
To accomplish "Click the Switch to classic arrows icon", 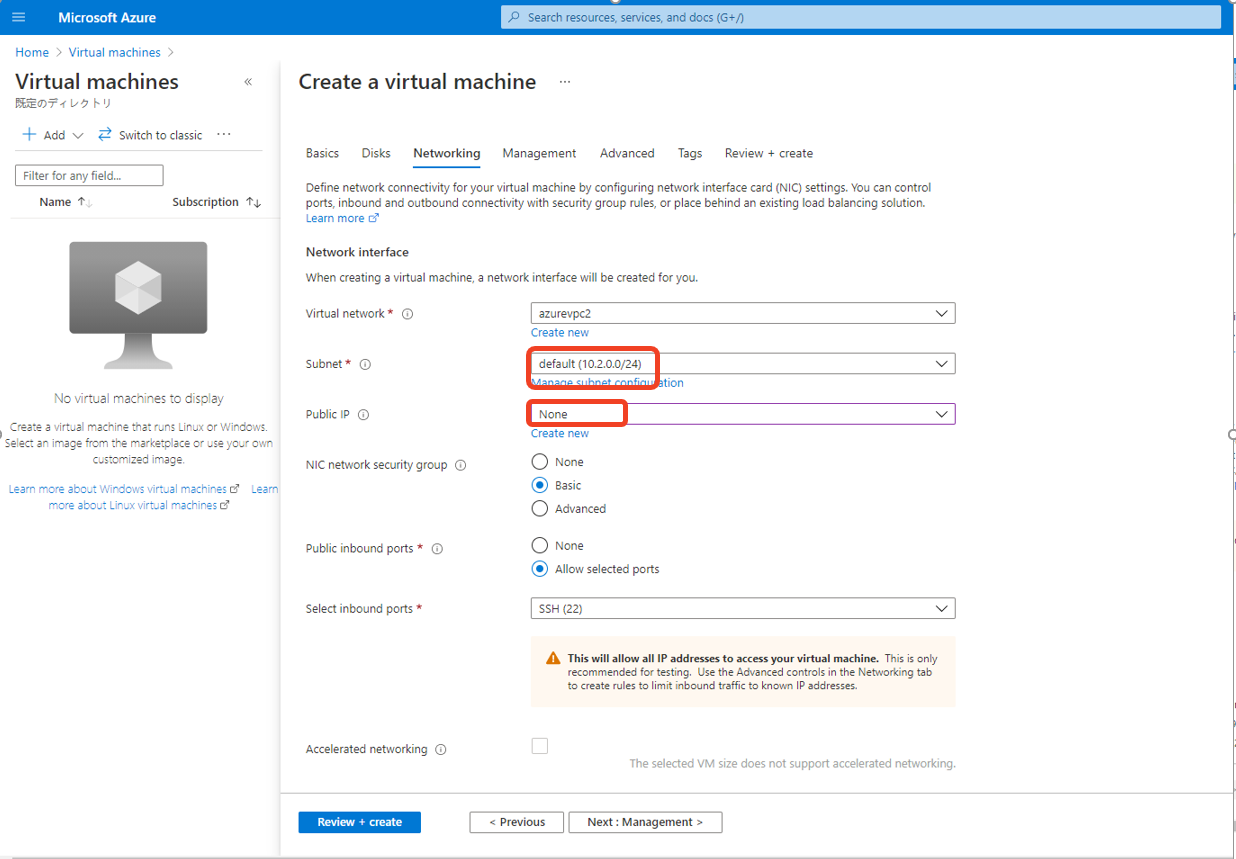I will [105, 134].
